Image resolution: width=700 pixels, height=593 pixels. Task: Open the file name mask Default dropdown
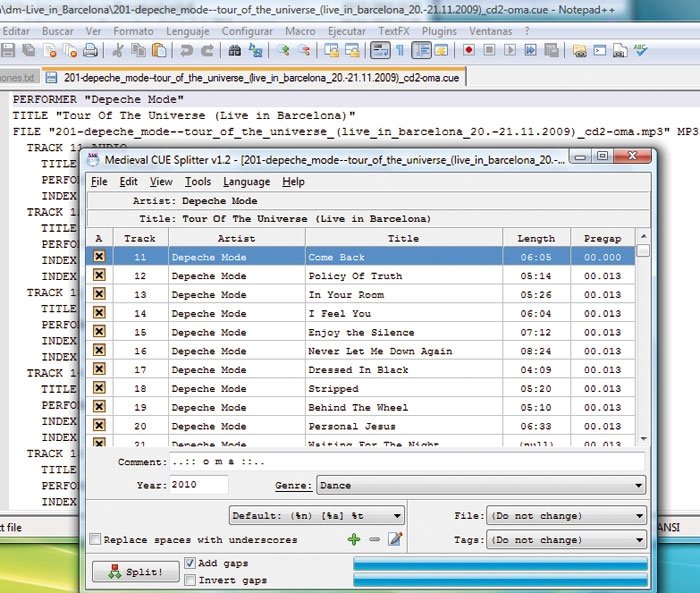(x=317, y=516)
